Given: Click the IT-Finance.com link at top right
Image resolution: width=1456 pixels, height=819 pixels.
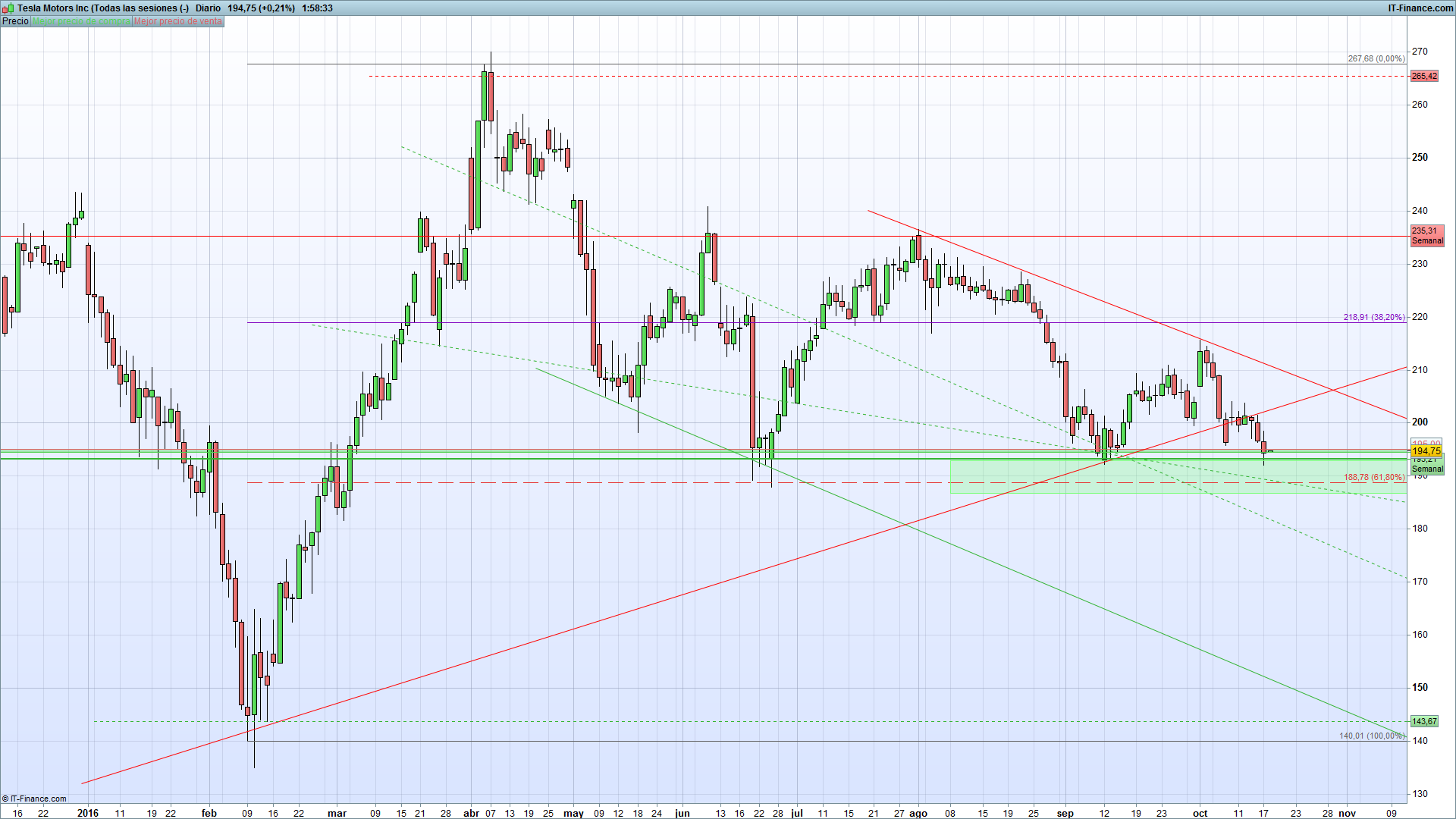Looking at the screenshot, I should click(1420, 8).
